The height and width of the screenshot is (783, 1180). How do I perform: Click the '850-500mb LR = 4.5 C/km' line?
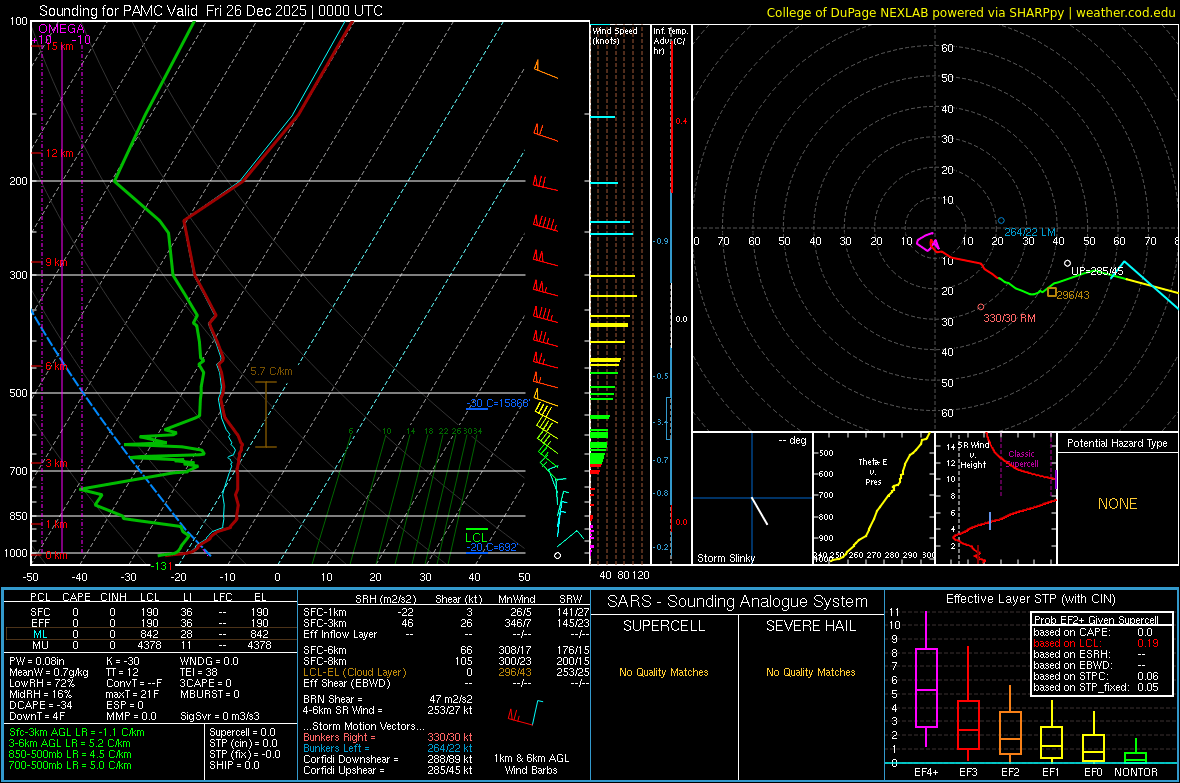tap(70, 754)
